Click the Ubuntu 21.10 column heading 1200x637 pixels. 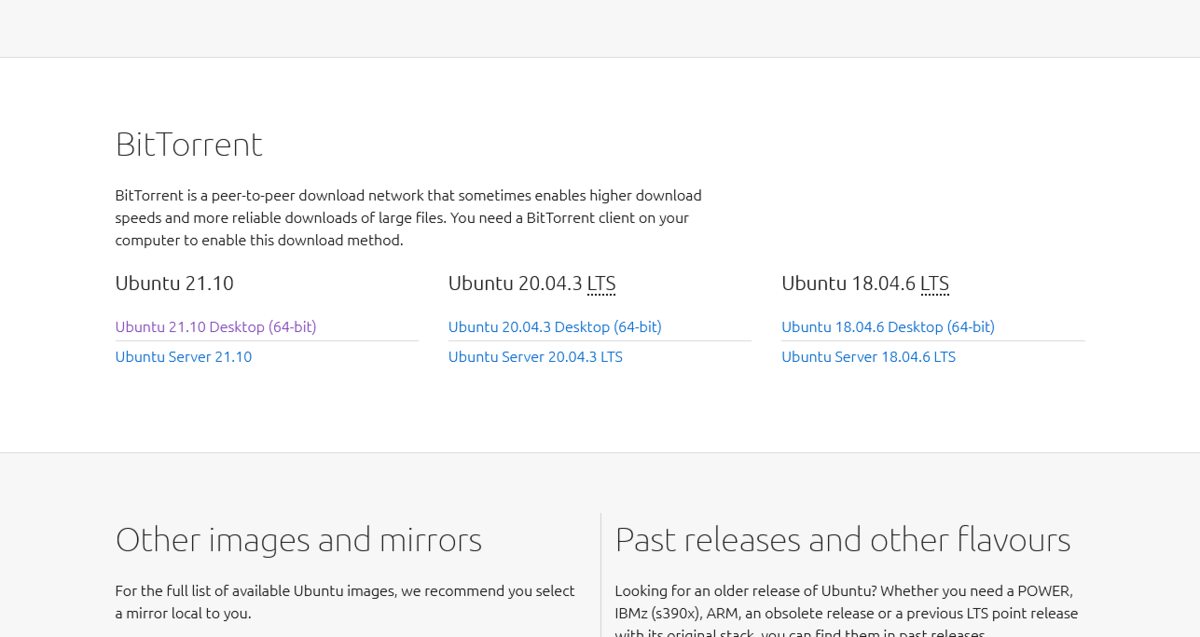174,283
